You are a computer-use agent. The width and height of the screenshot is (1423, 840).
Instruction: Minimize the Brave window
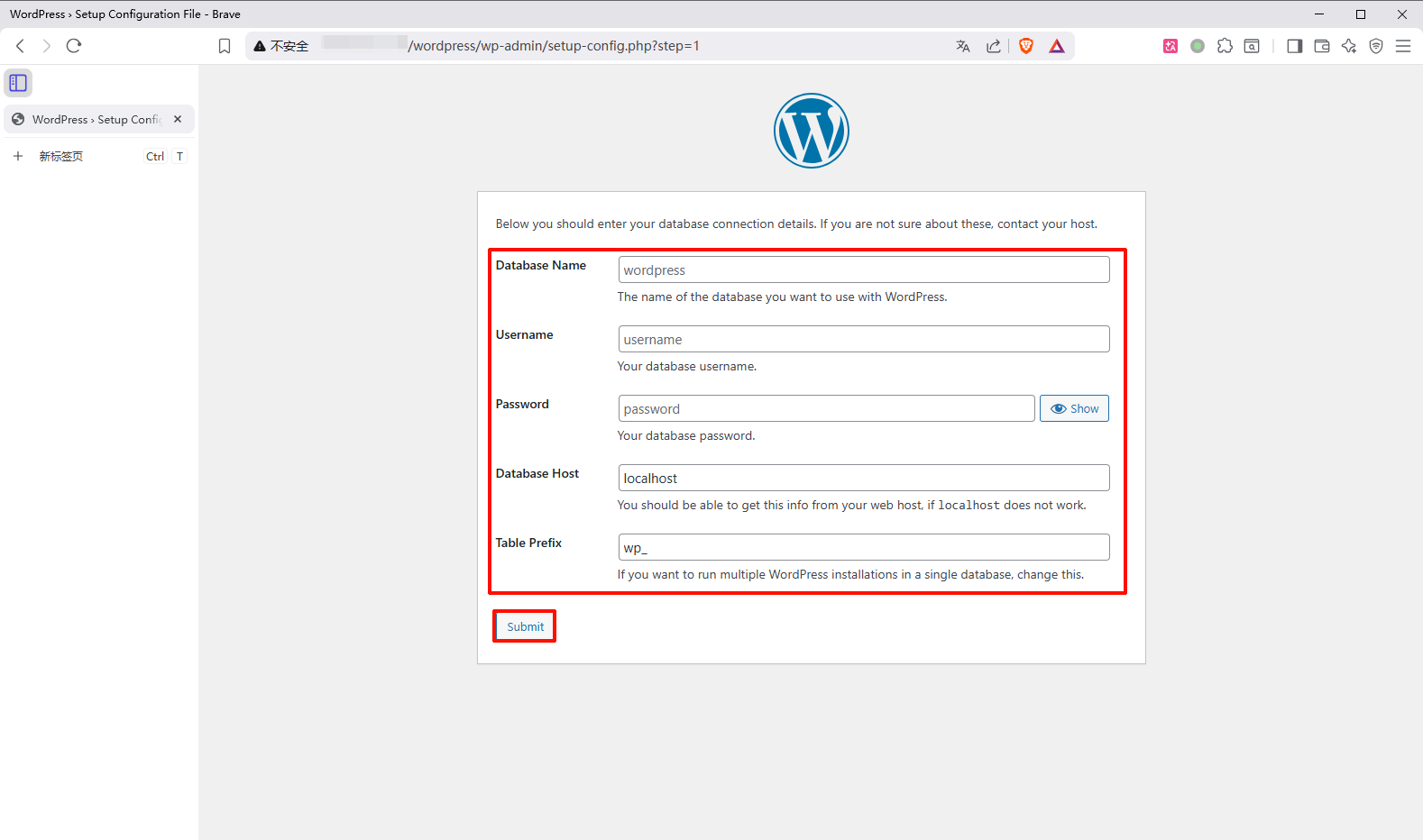(x=1319, y=14)
